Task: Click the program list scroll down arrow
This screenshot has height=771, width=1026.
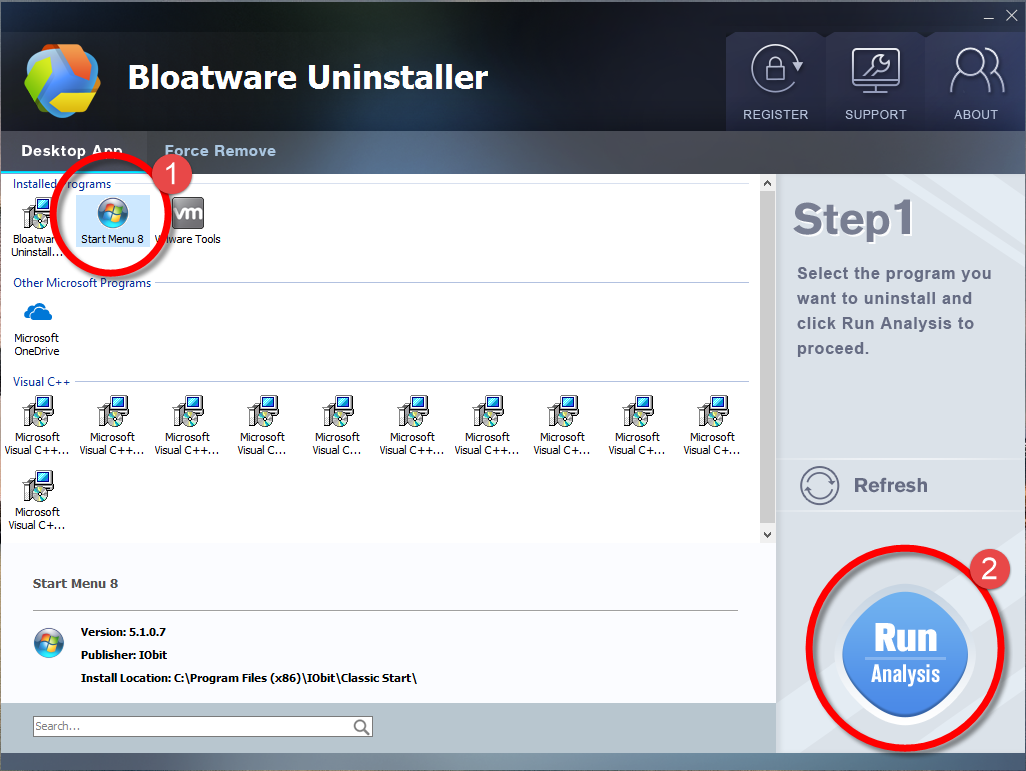Action: click(768, 534)
